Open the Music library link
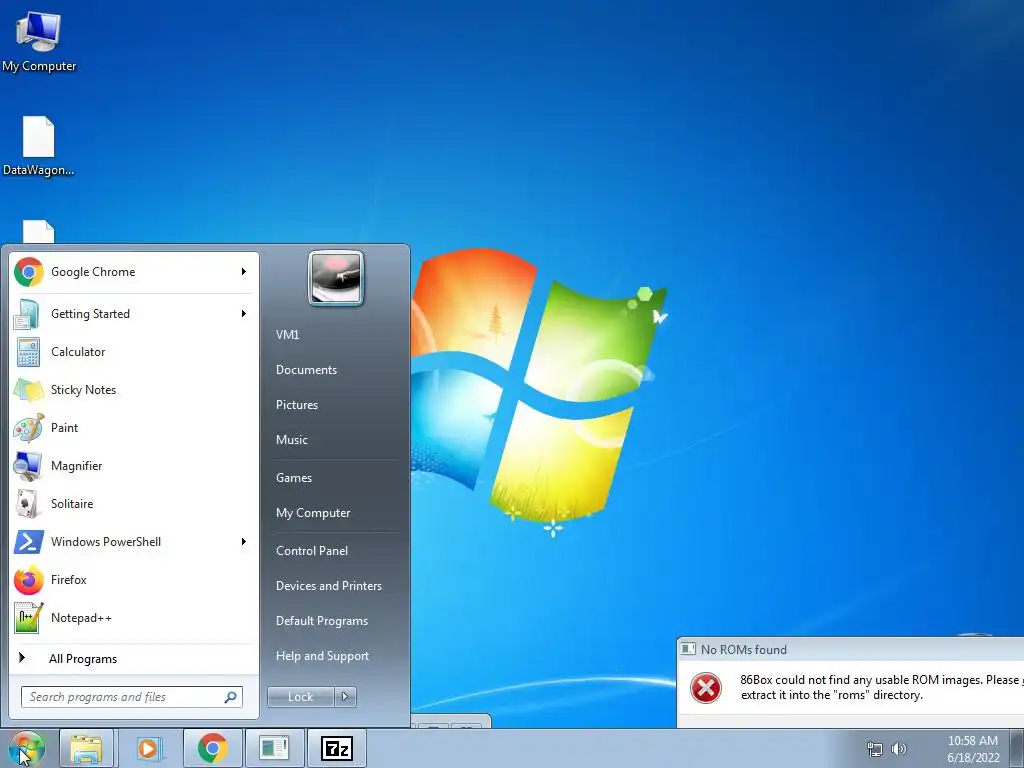 point(292,440)
